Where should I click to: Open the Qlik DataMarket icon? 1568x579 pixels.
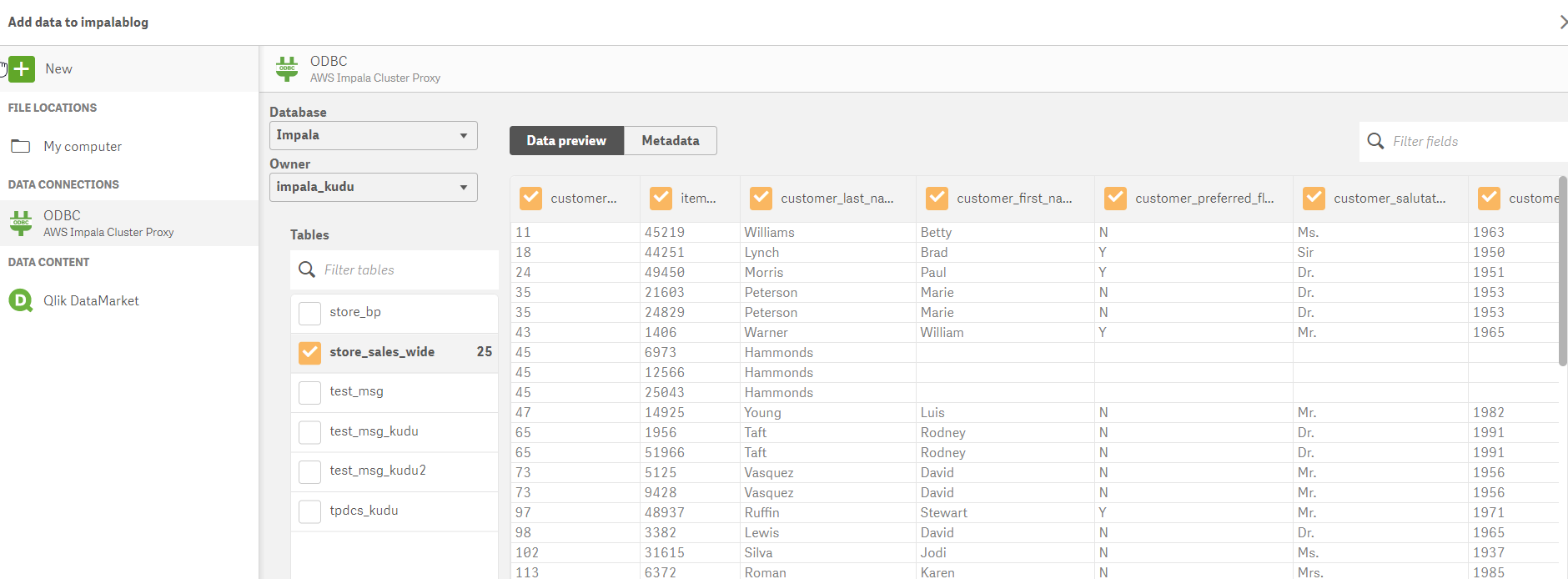[21, 300]
